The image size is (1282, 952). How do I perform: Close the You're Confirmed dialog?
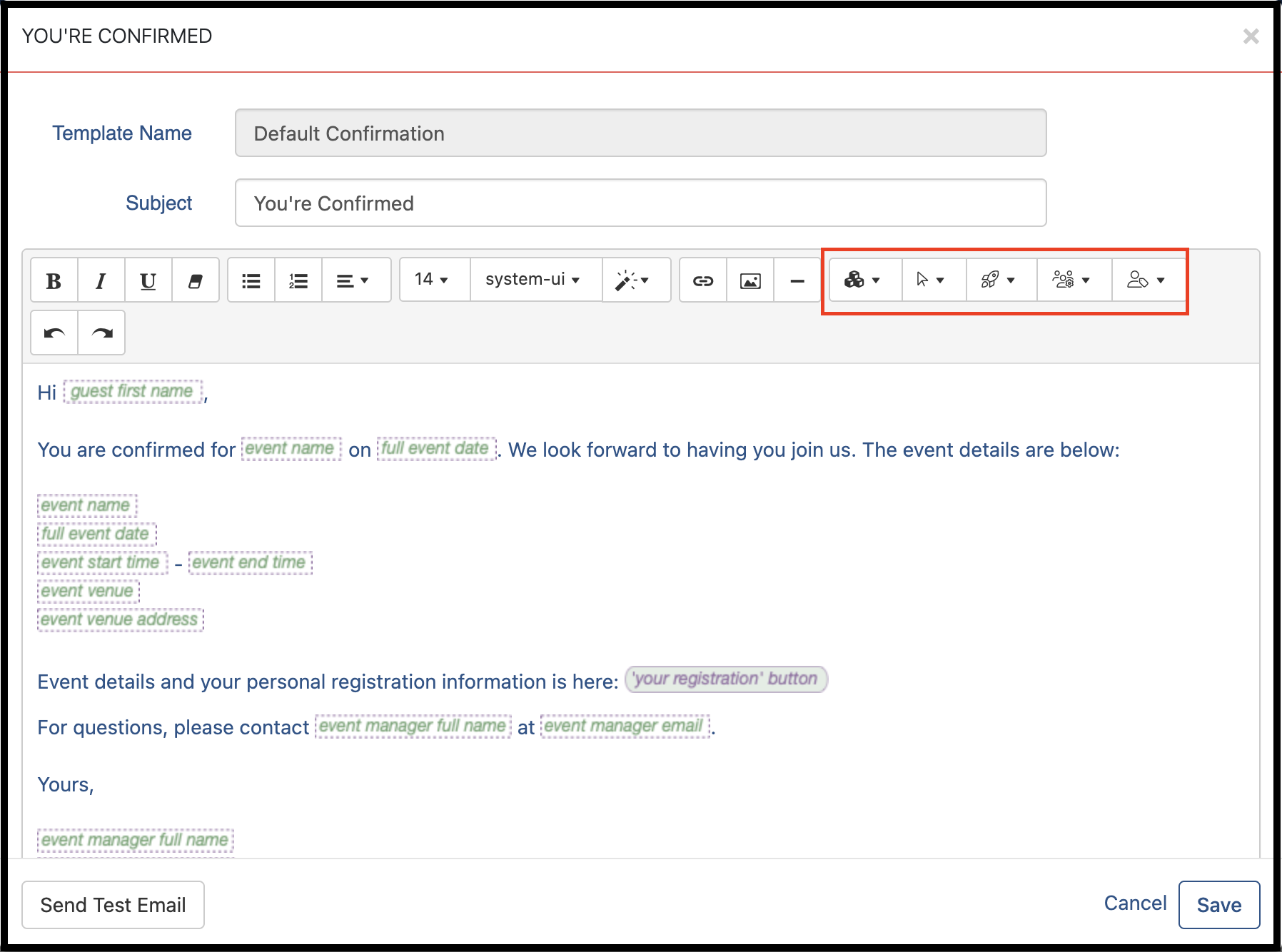tap(1251, 36)
